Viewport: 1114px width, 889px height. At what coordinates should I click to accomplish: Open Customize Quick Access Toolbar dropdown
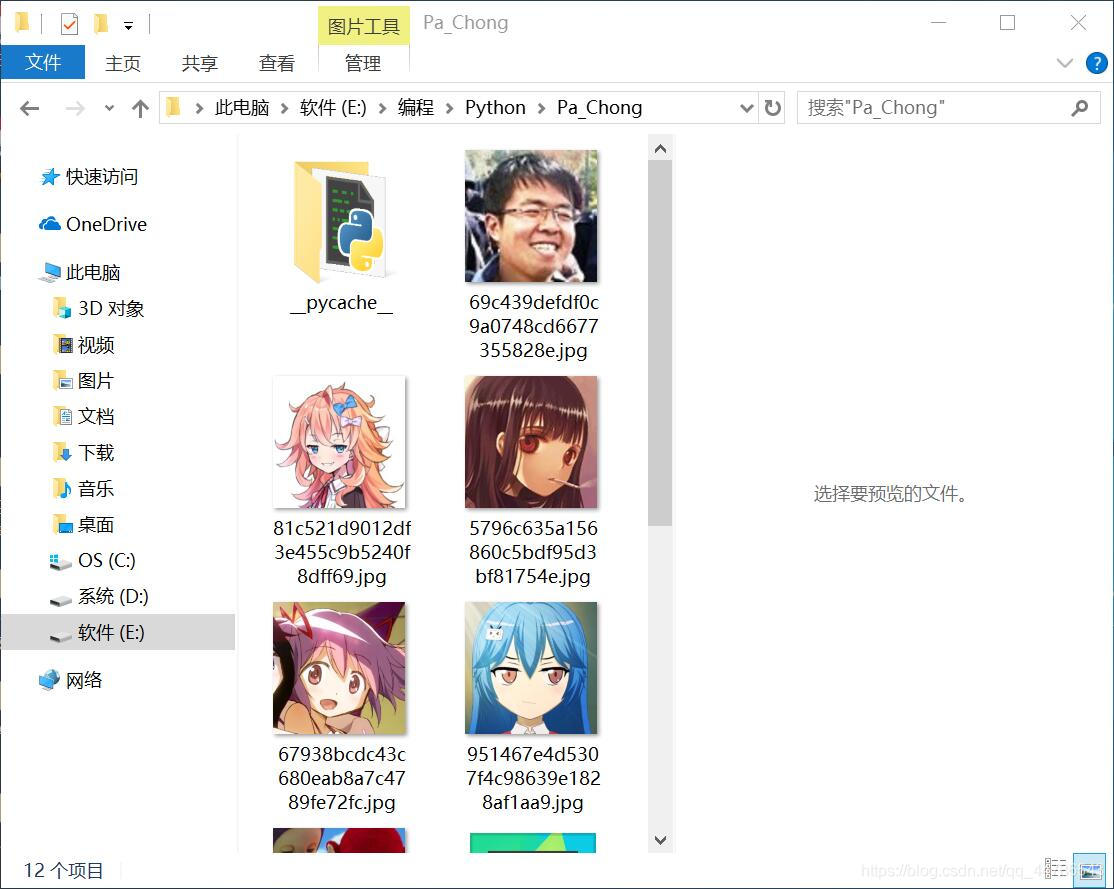[129, 26]
